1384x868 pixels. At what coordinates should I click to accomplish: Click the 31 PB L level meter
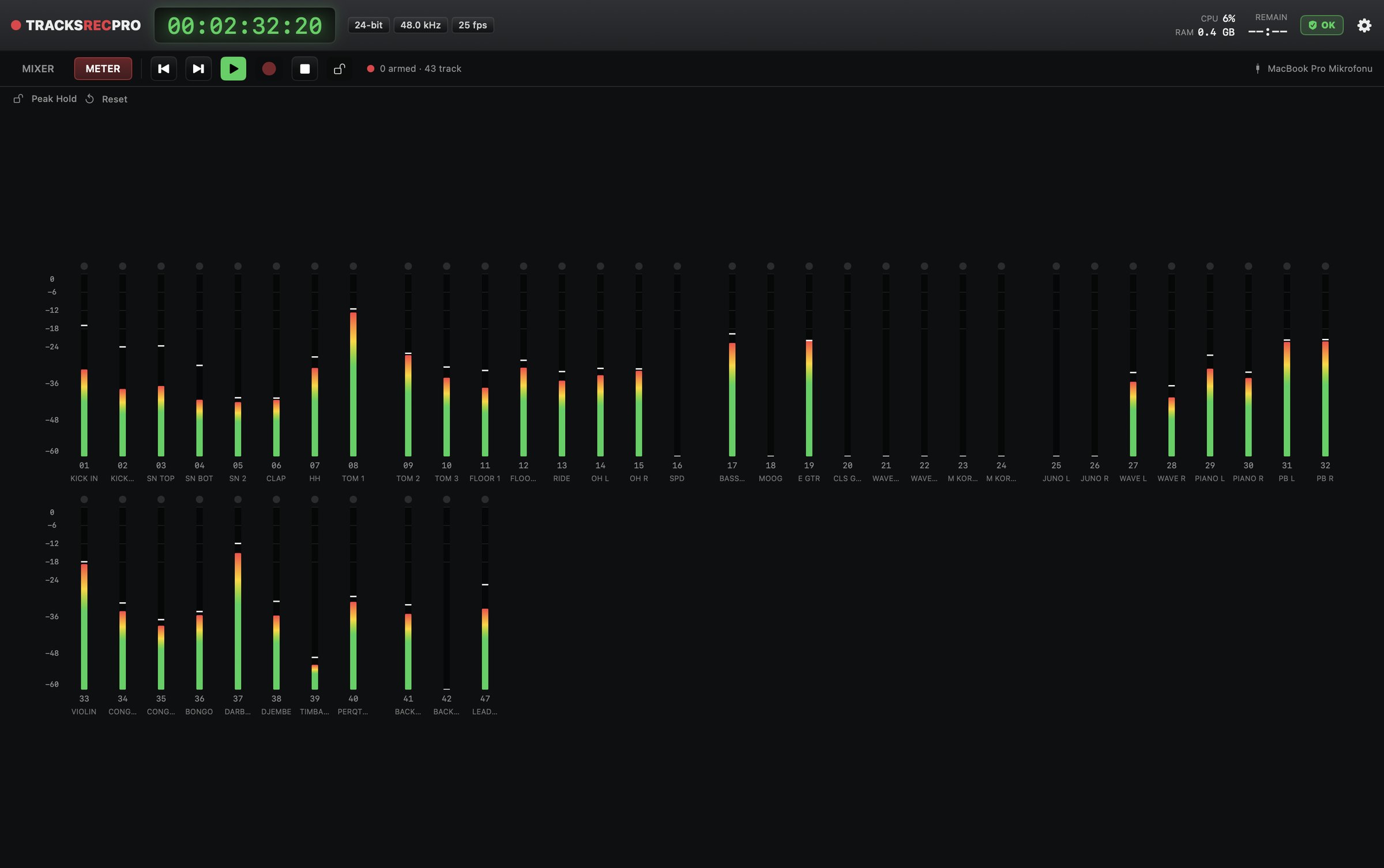(1287, 365)
